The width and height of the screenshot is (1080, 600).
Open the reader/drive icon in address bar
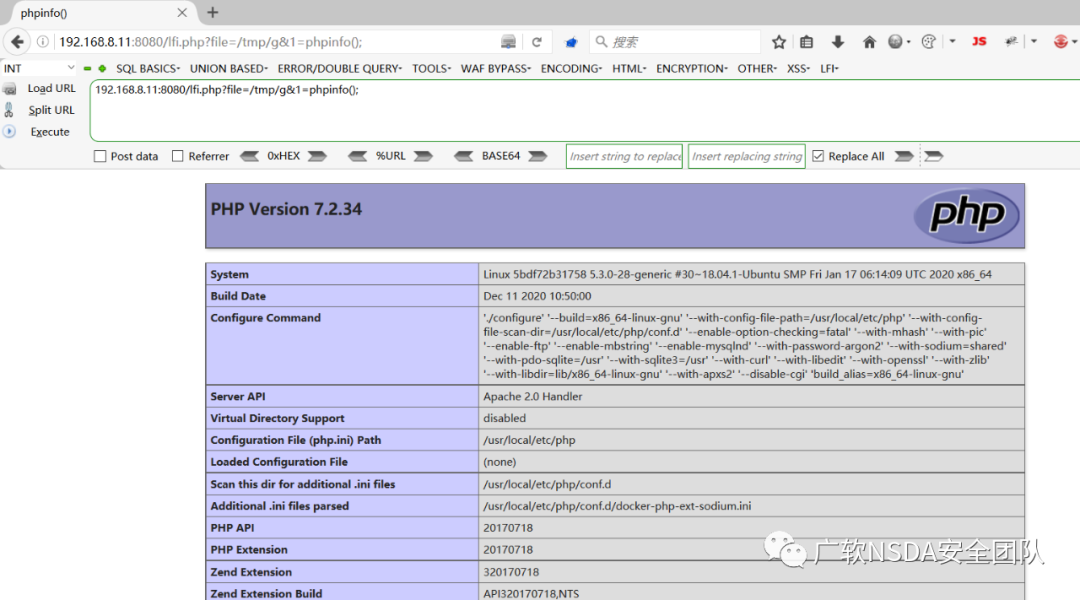pos(508,42)
